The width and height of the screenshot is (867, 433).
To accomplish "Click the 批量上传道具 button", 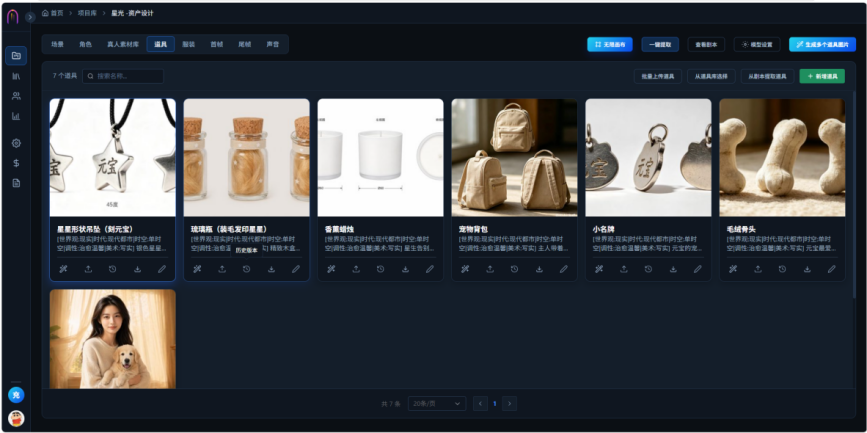I will (x=657, y=76).
